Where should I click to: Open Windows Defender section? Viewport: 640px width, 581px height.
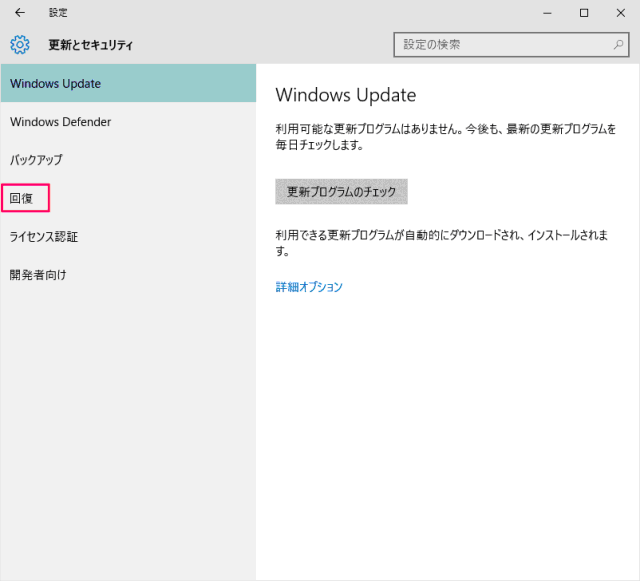pos(128,122)
